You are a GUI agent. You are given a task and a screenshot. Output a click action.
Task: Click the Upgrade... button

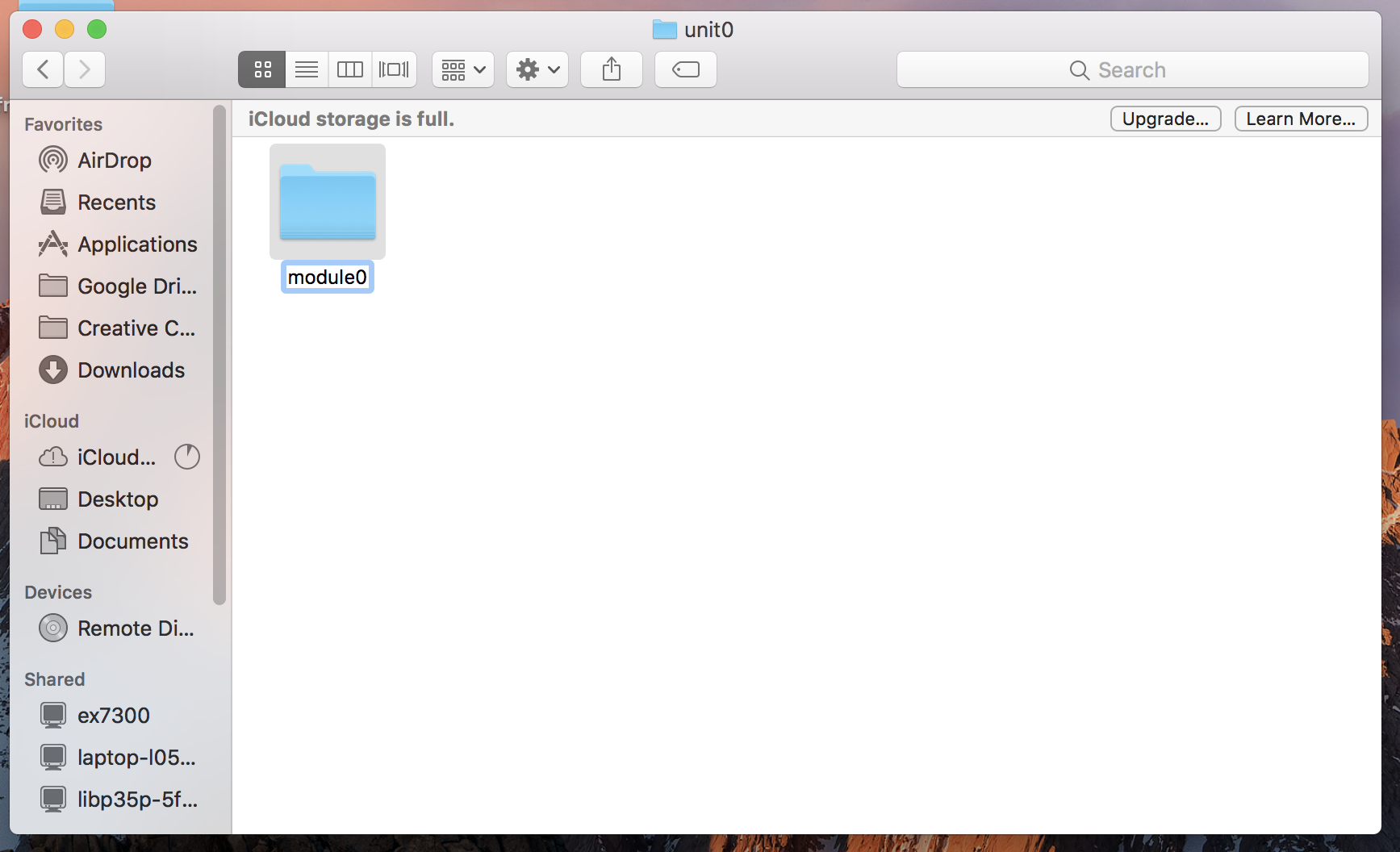1165,119
